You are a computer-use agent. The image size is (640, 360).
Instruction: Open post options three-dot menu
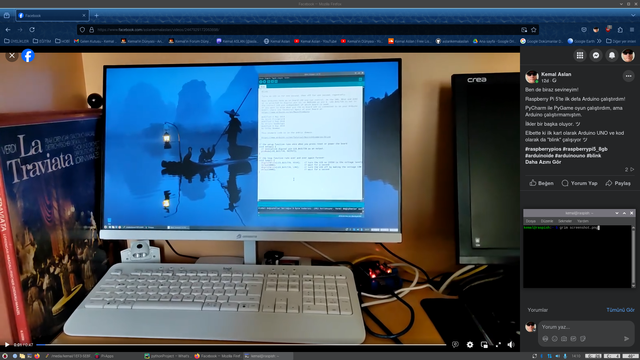click(x=629, y=76)
